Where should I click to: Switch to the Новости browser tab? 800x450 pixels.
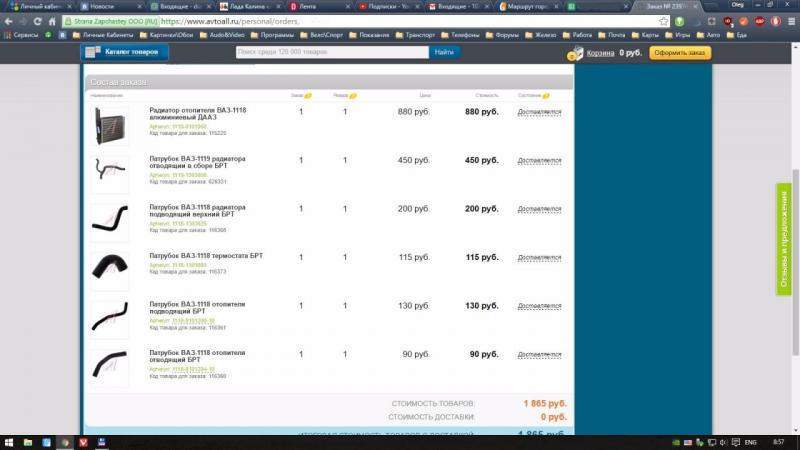point(110,7)
